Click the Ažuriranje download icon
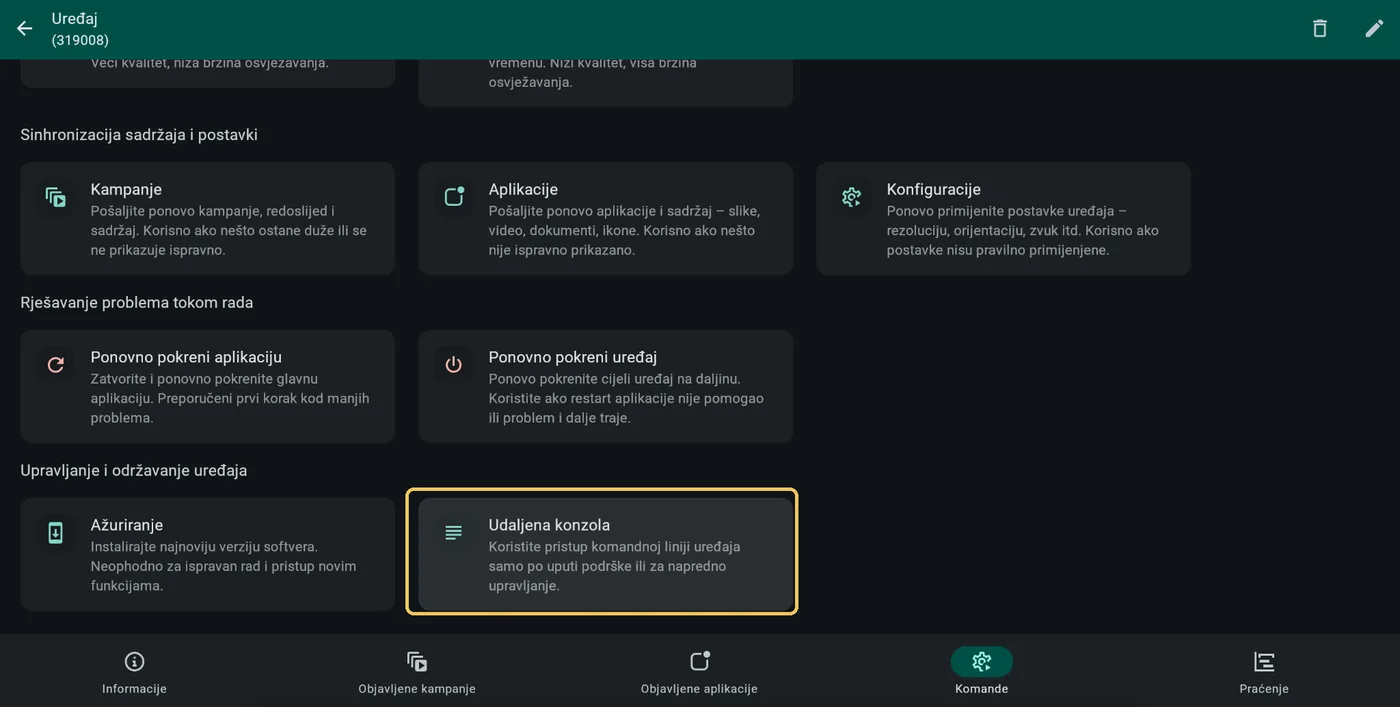 [55, 533]
